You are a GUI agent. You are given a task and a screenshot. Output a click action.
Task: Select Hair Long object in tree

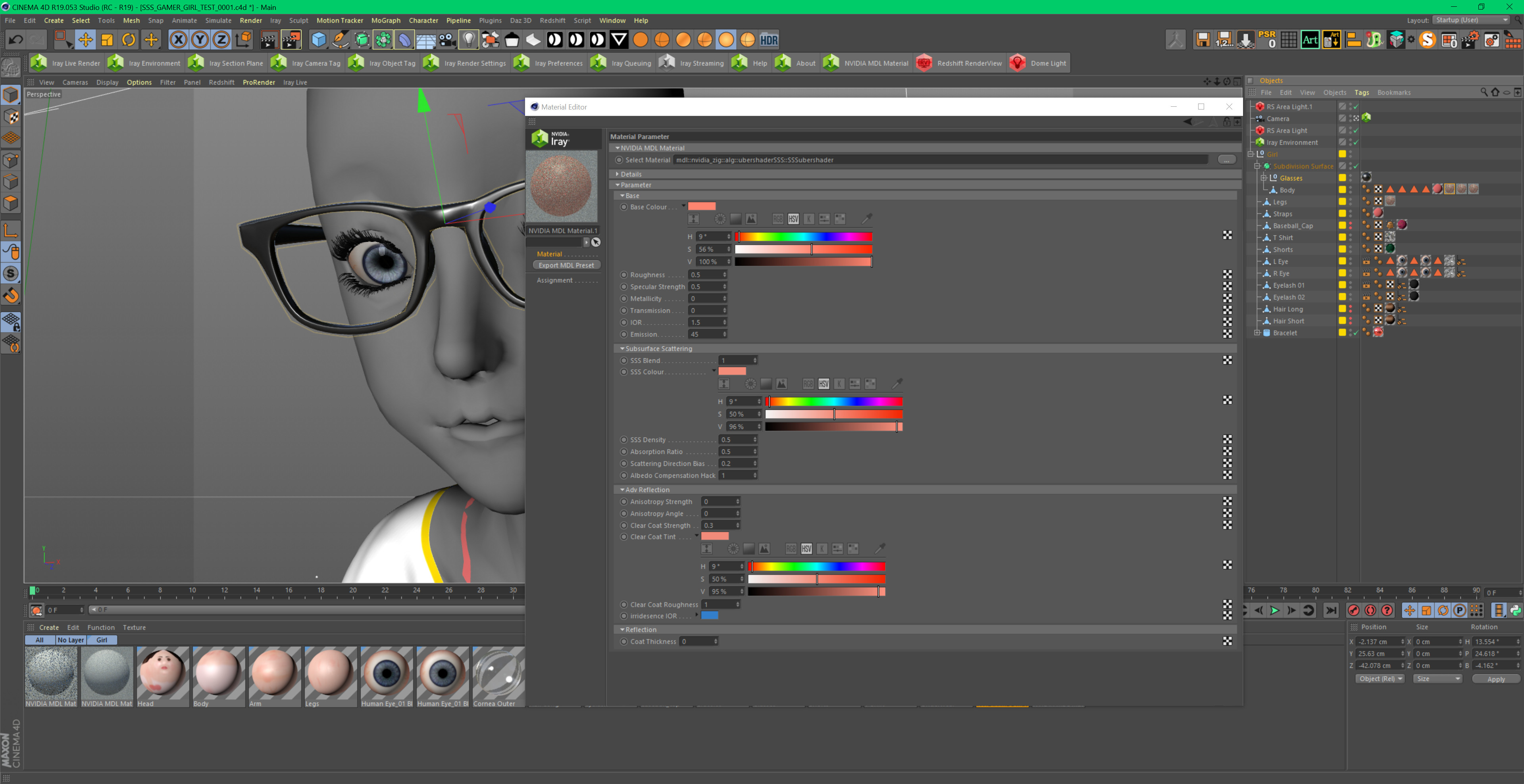tap(1287, 309)
